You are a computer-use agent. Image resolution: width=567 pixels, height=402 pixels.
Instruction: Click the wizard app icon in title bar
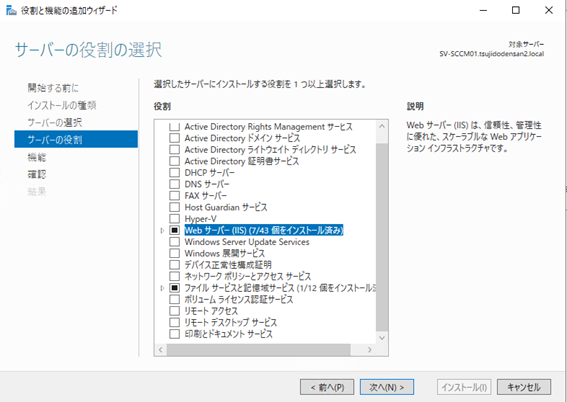pos(11,10)
